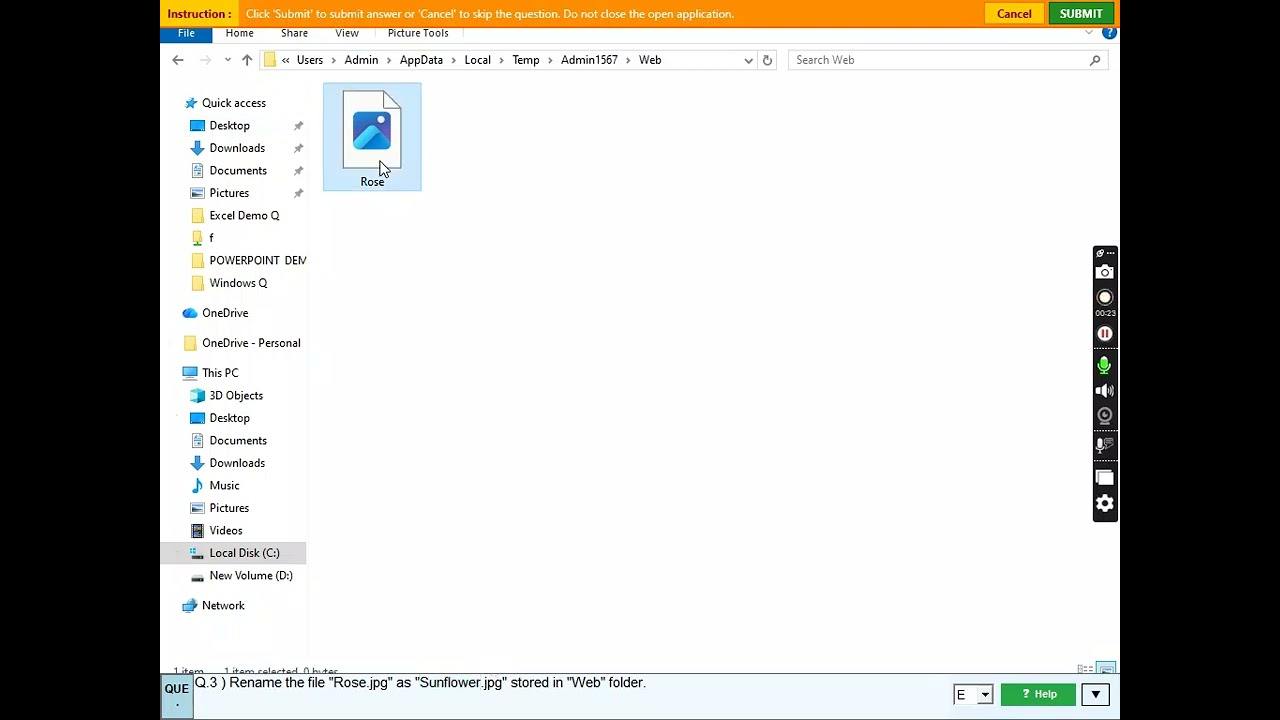Click the microphone speech bubble icon

coord(1104,445)
